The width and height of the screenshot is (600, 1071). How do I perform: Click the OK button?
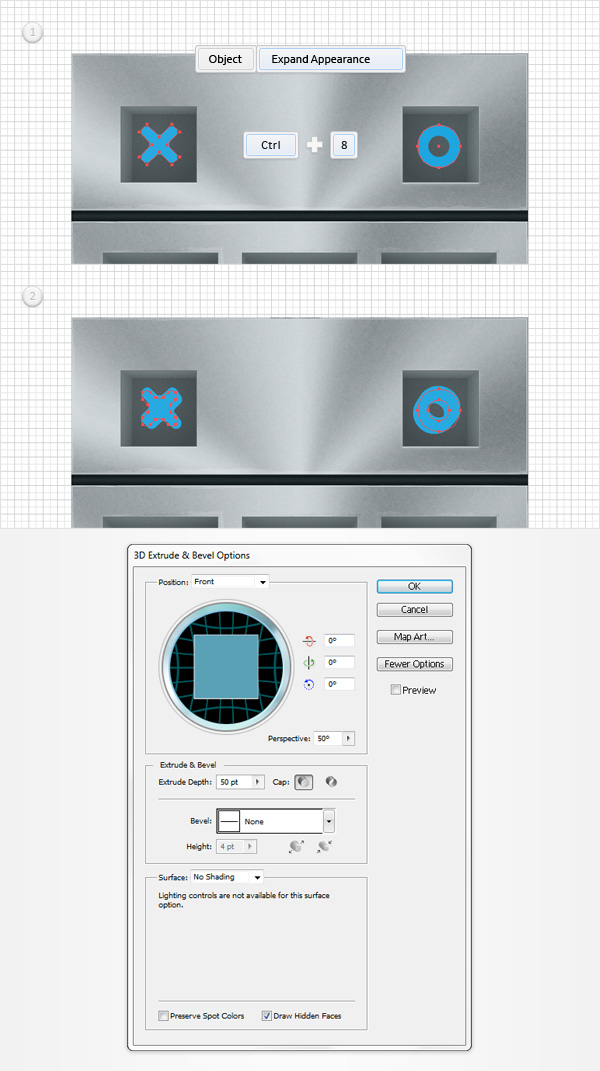[414, 587]
